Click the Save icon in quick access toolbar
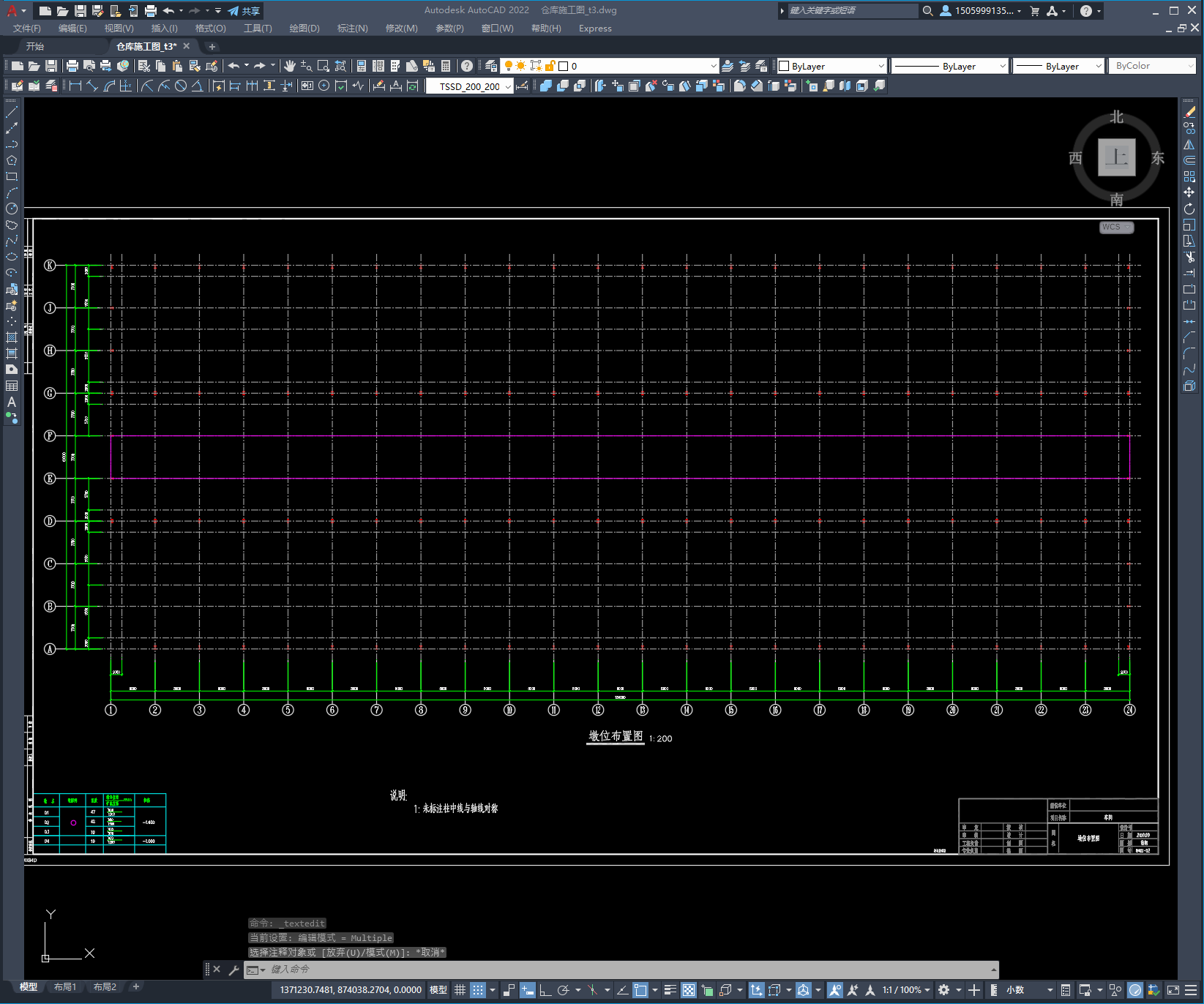Screen dimensions: 1204x1004 click(81, 11)
